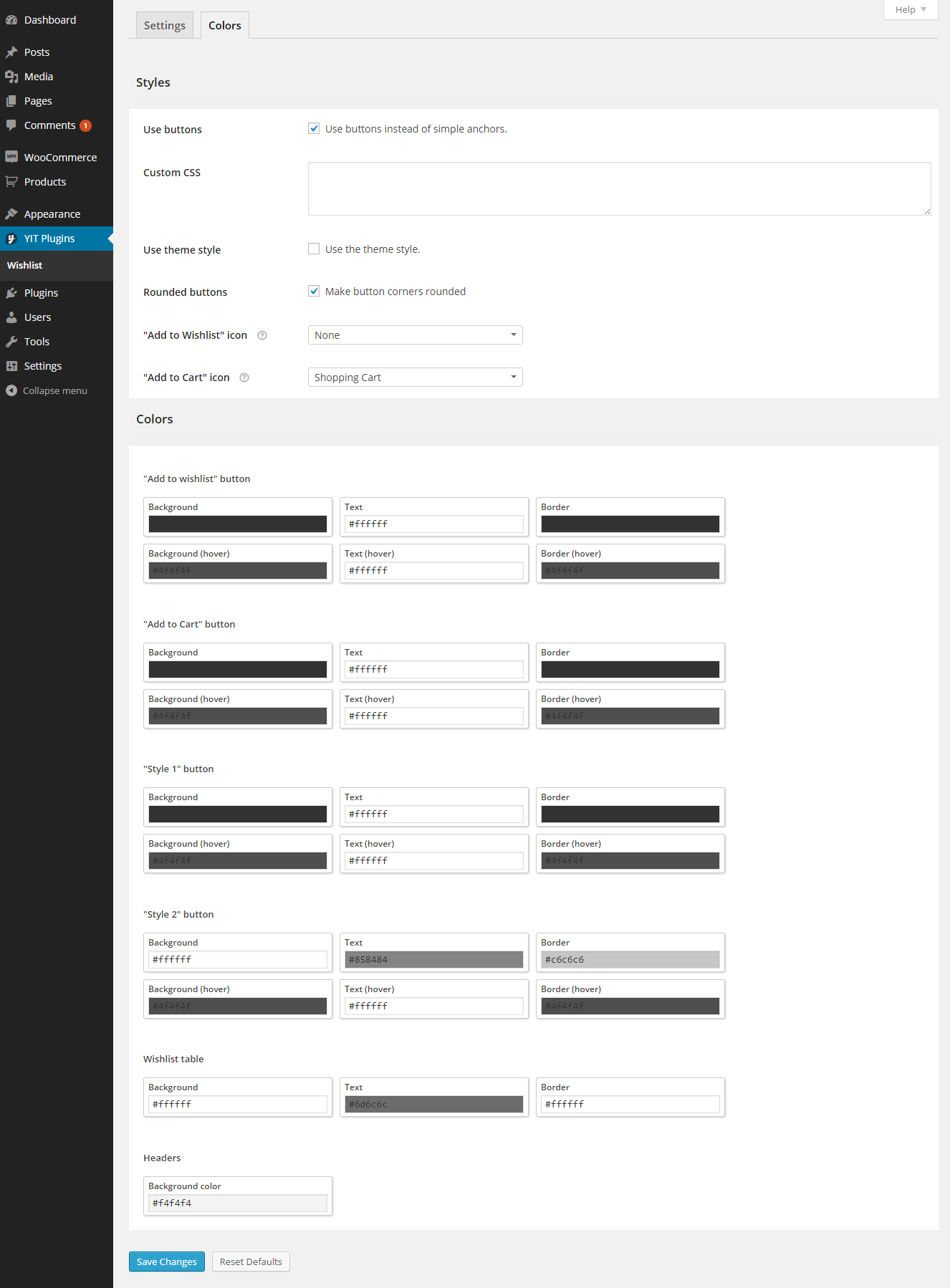Click the Products cart icon

coord(11,182)
